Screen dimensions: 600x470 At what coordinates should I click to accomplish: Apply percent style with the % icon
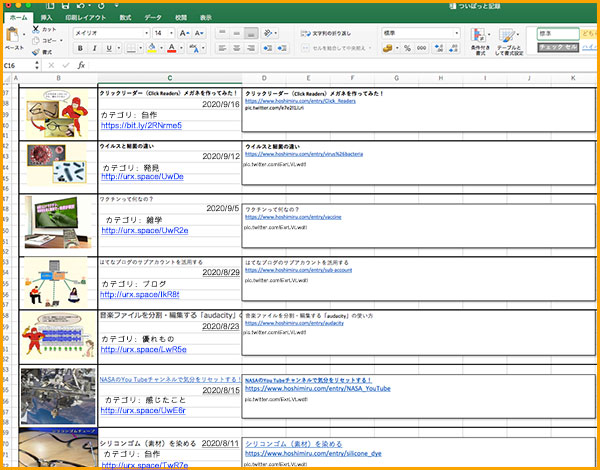click(408, 48)
